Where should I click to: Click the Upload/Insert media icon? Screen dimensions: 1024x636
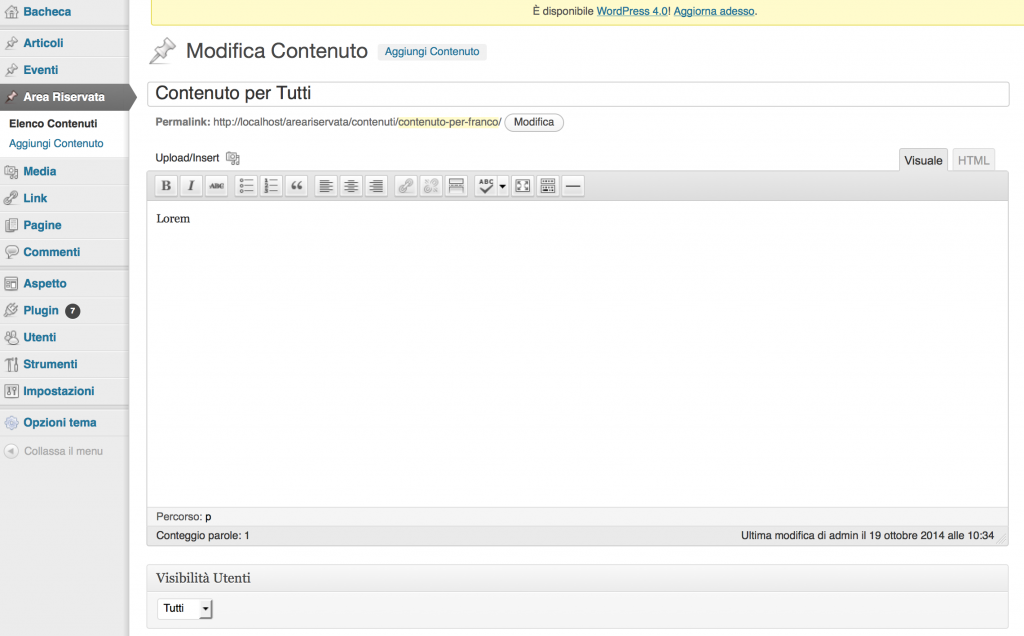coord(232,158)
